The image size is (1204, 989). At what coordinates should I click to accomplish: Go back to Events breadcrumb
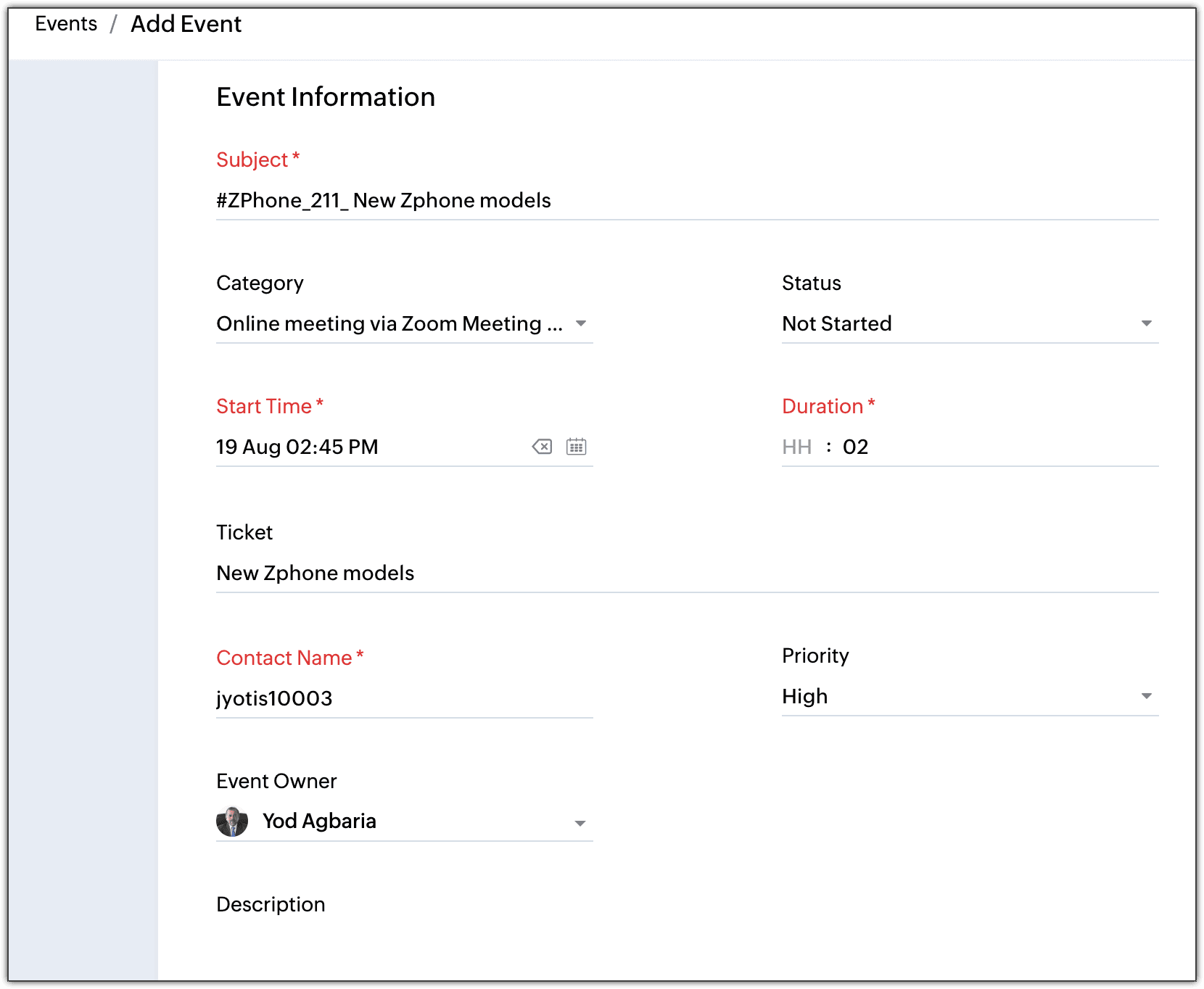[66, 24]
